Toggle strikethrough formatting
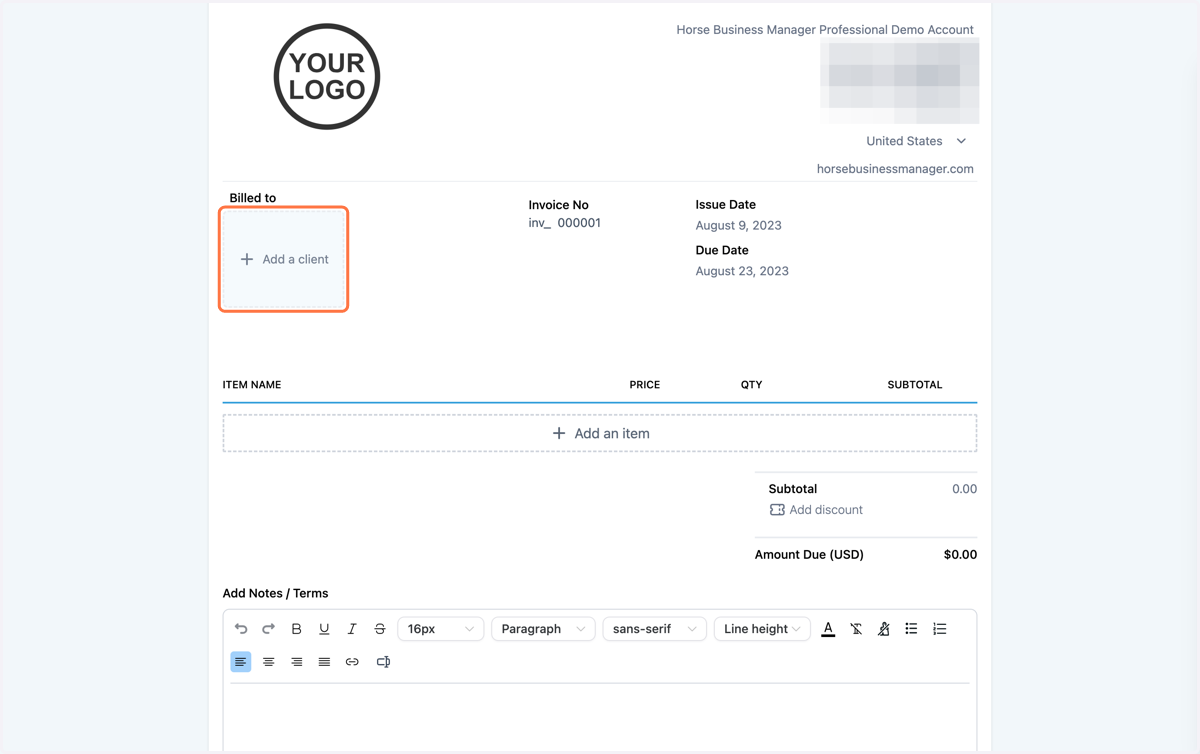 tap(380, 629)
